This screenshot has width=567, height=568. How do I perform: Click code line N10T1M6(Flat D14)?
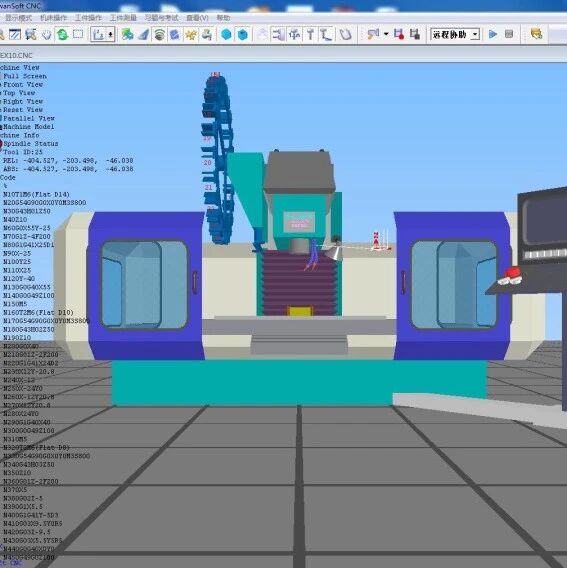click(36, 195)
